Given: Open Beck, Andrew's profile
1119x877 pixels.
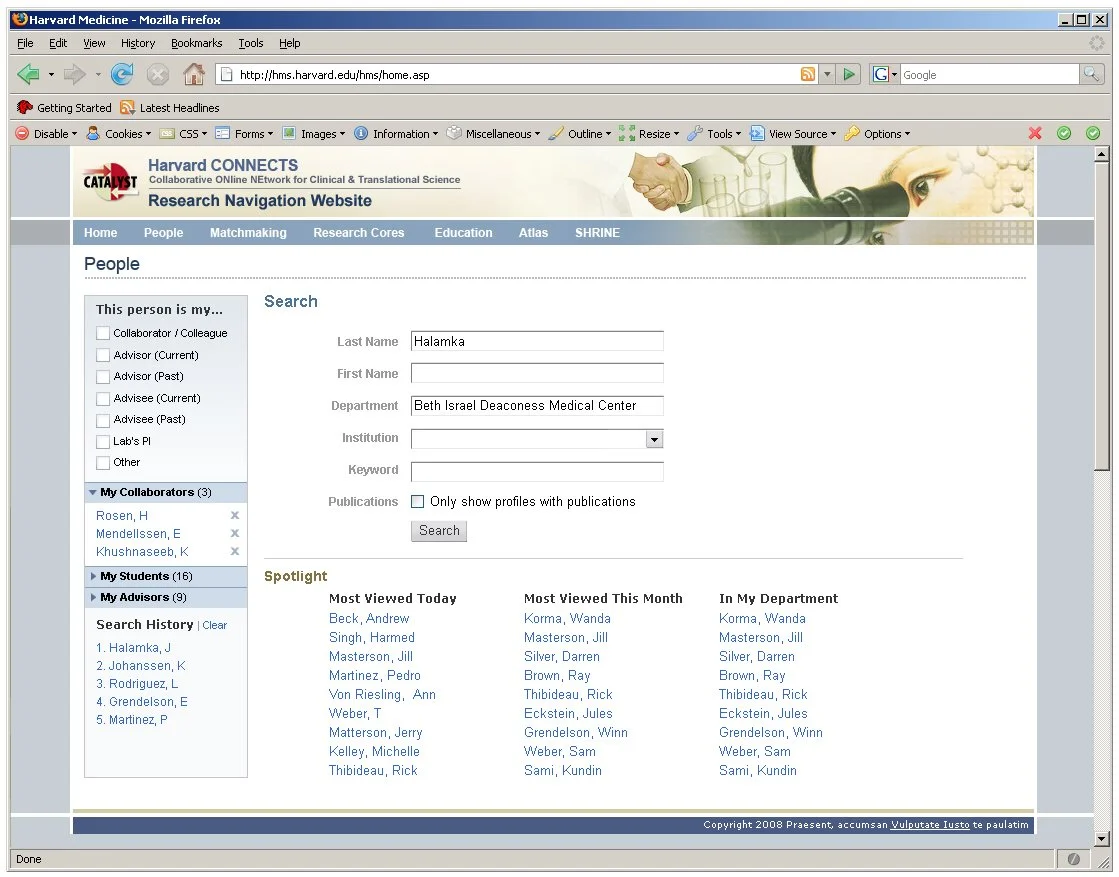Looking at the screenshot, I should click(369, 619).
